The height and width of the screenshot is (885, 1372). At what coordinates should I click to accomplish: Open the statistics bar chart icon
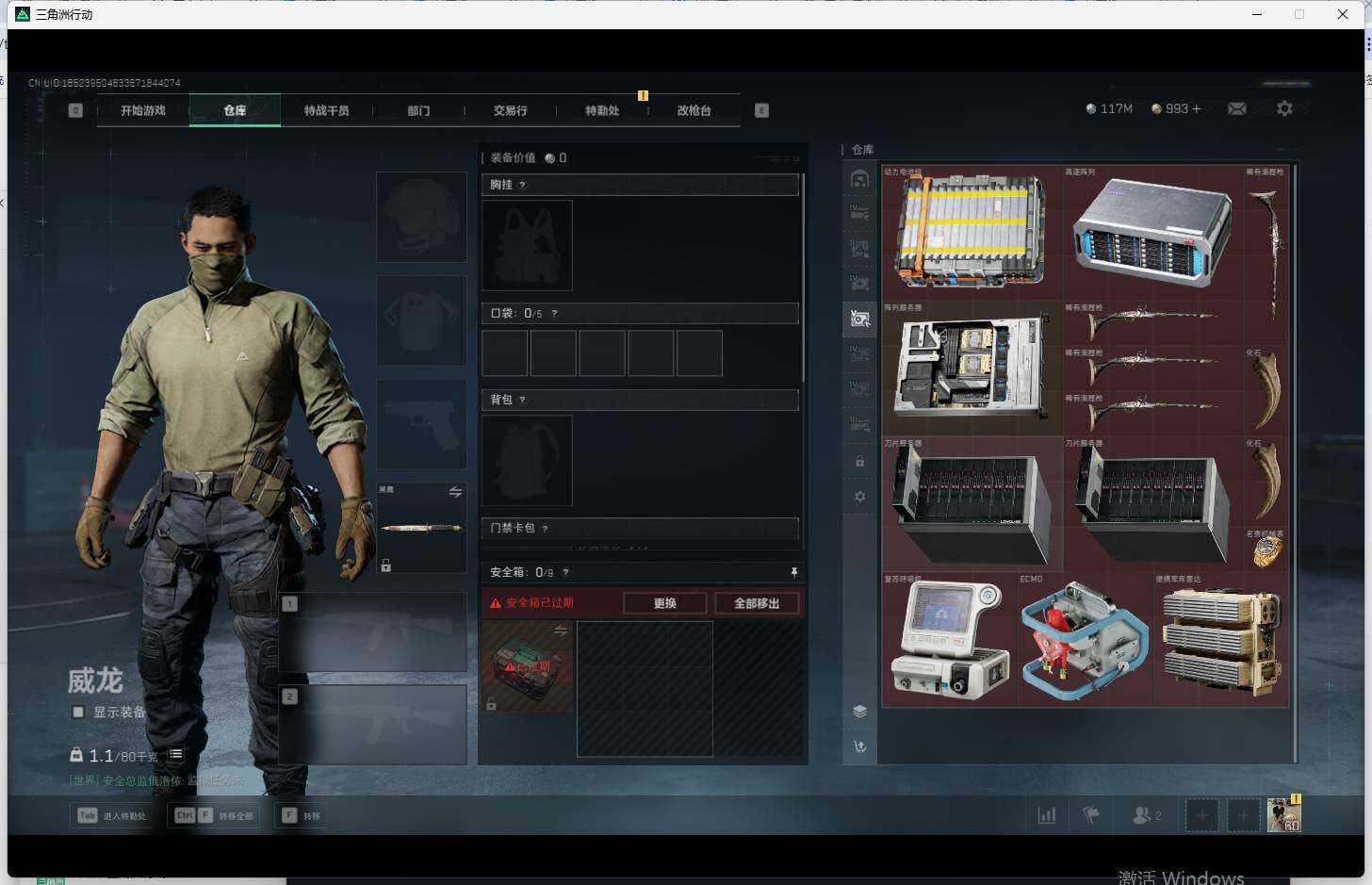click(x=1047, y=815)
